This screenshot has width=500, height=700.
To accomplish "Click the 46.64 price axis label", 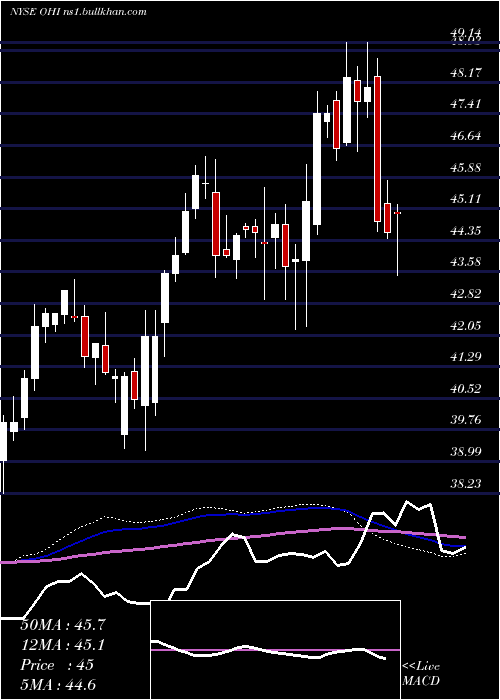I will click(466, 136).
